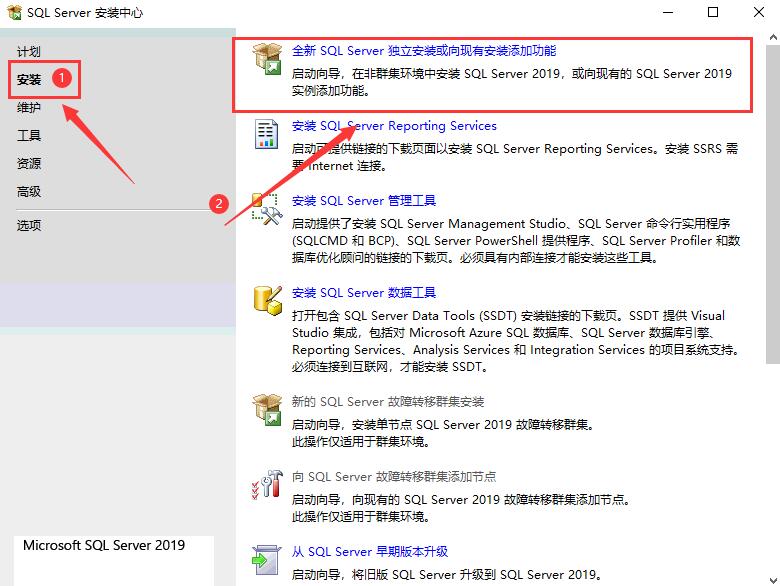
Task: Click the scrollbar down arrow
Action: pos(773,580)
